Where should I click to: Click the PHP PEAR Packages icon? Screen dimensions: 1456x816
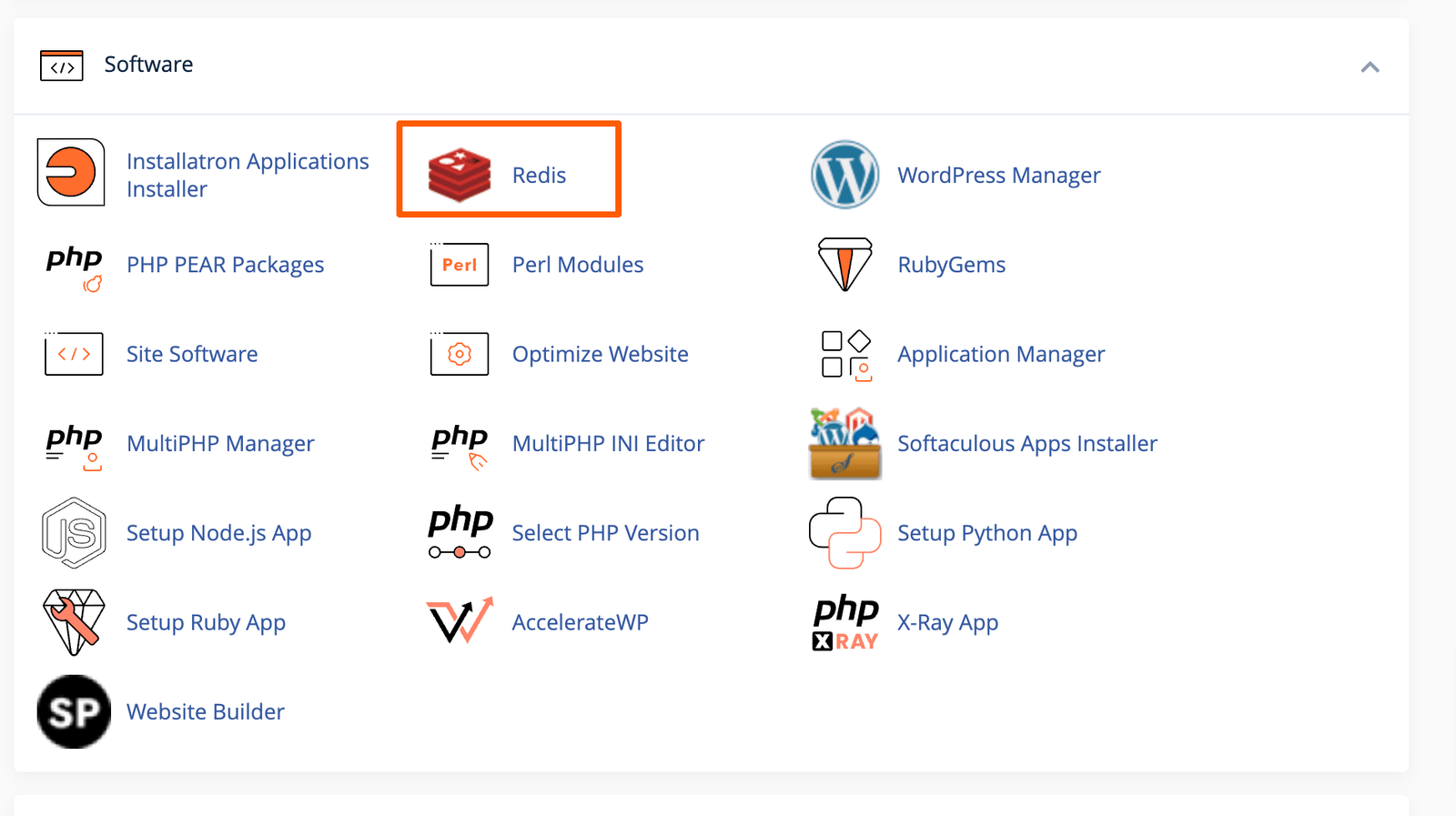point(74,267)
